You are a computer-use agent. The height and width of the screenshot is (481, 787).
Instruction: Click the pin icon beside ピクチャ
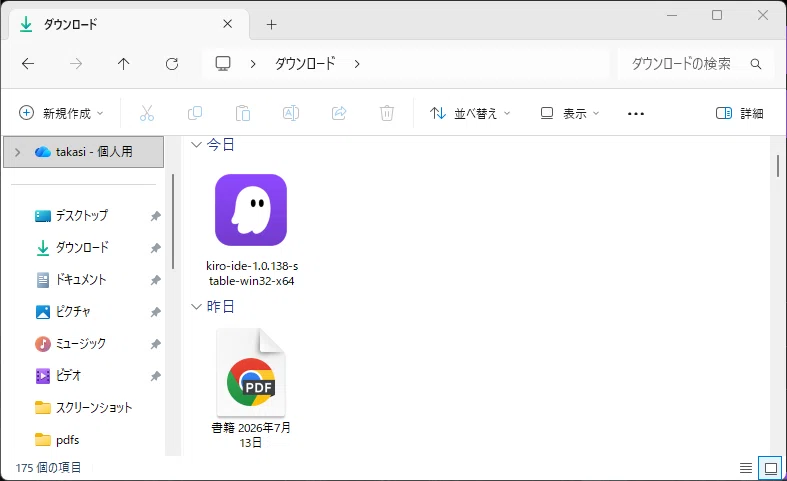coord(155,312)
